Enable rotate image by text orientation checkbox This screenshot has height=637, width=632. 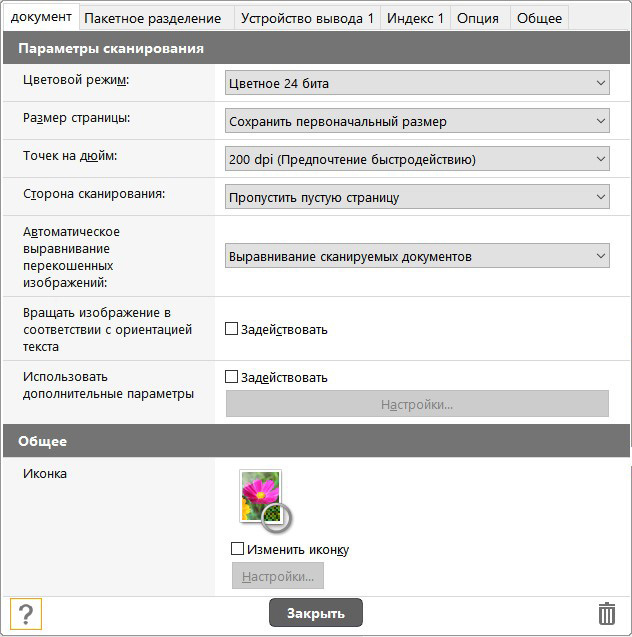[x=232, y=329]
